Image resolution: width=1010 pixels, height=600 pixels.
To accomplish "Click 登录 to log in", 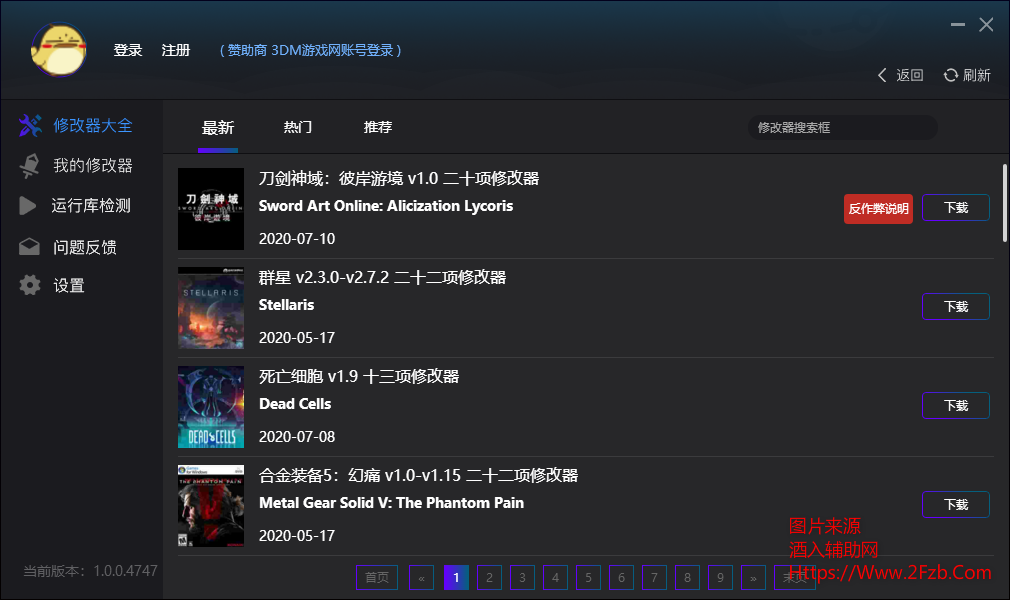I will coord(128,50).
